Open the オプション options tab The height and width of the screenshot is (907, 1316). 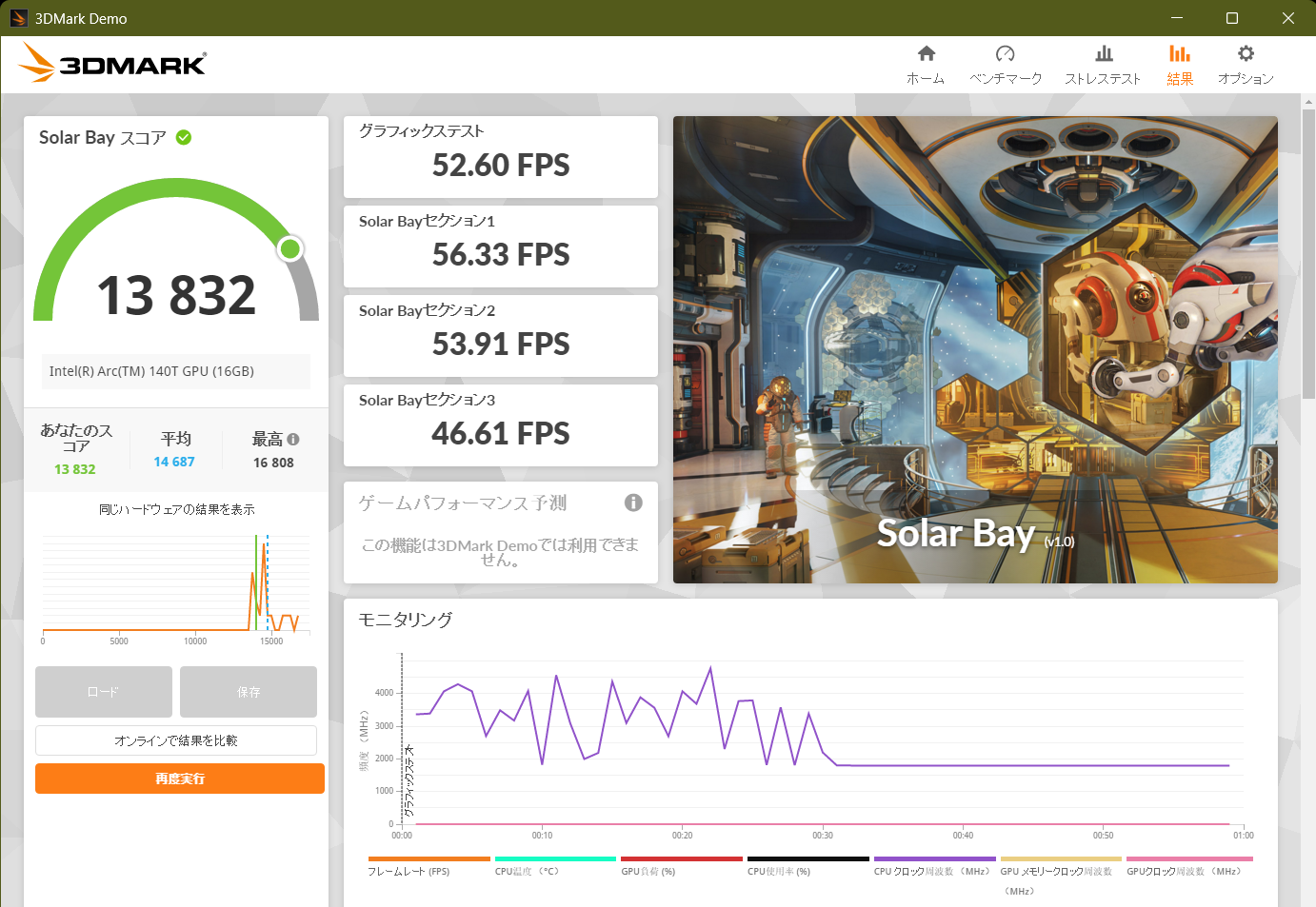(x=1246, y=65)
